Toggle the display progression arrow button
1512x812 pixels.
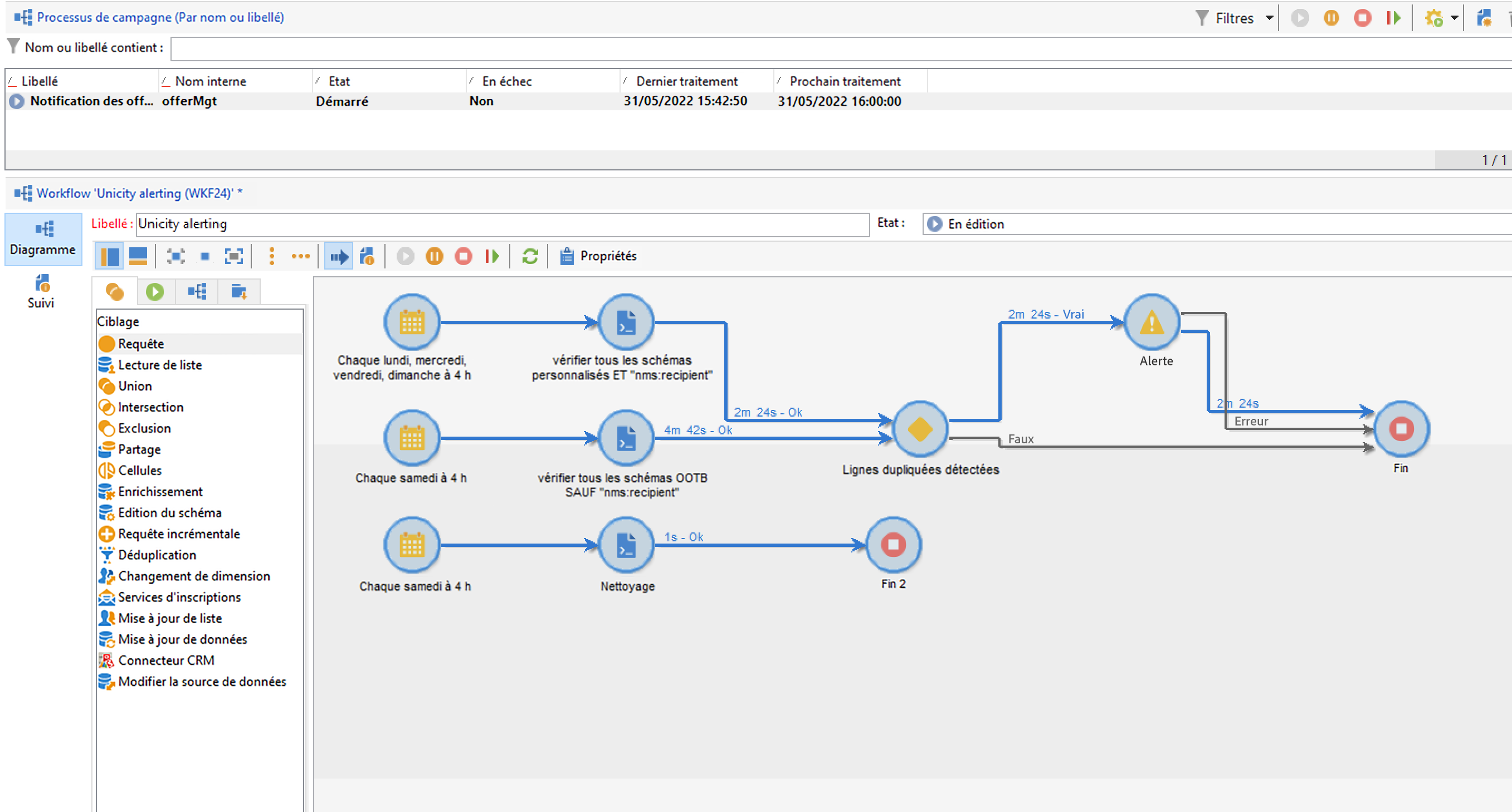click(339, 256)
